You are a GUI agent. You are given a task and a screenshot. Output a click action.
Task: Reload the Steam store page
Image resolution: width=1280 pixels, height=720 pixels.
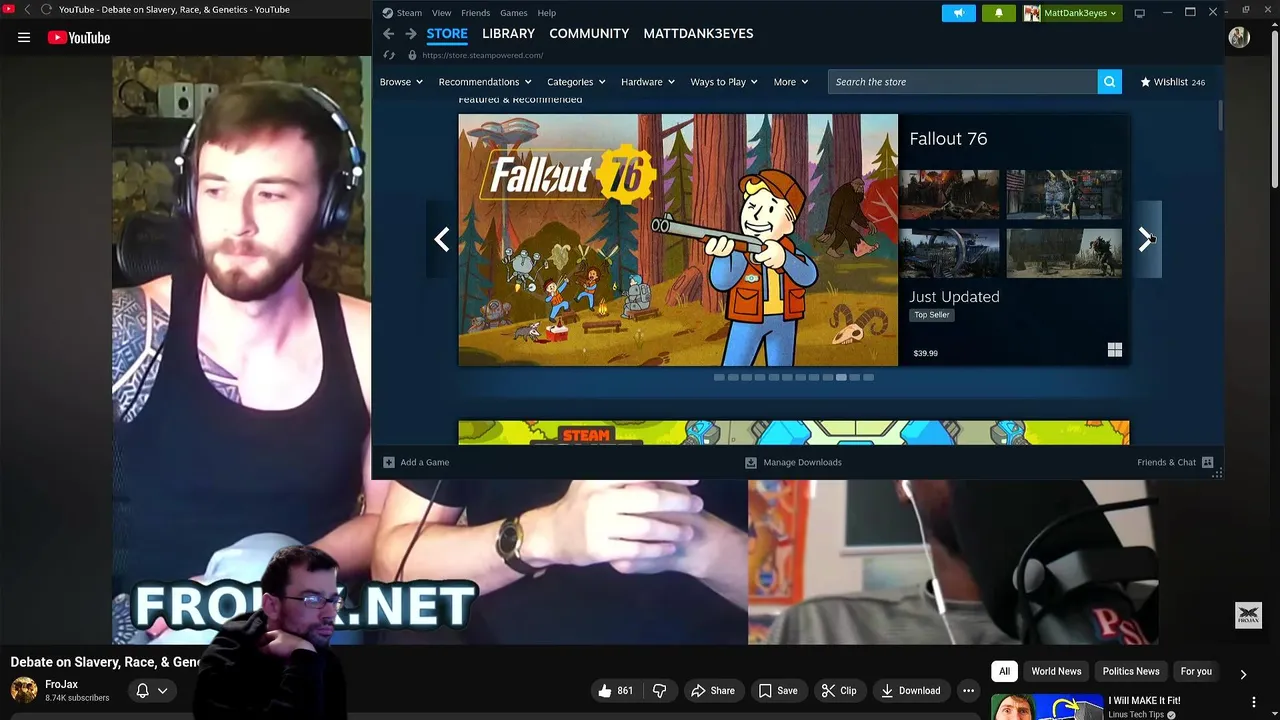pos(389,55)
